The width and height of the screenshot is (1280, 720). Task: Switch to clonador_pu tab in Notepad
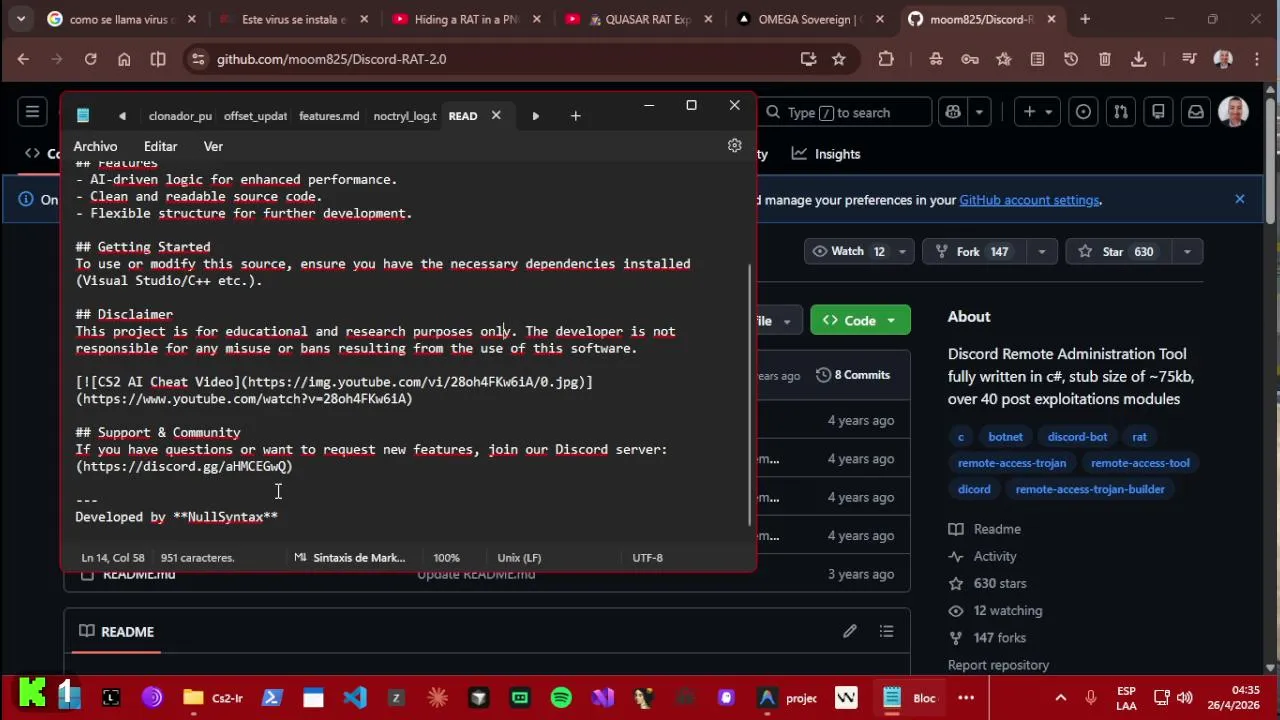(180, 116)
